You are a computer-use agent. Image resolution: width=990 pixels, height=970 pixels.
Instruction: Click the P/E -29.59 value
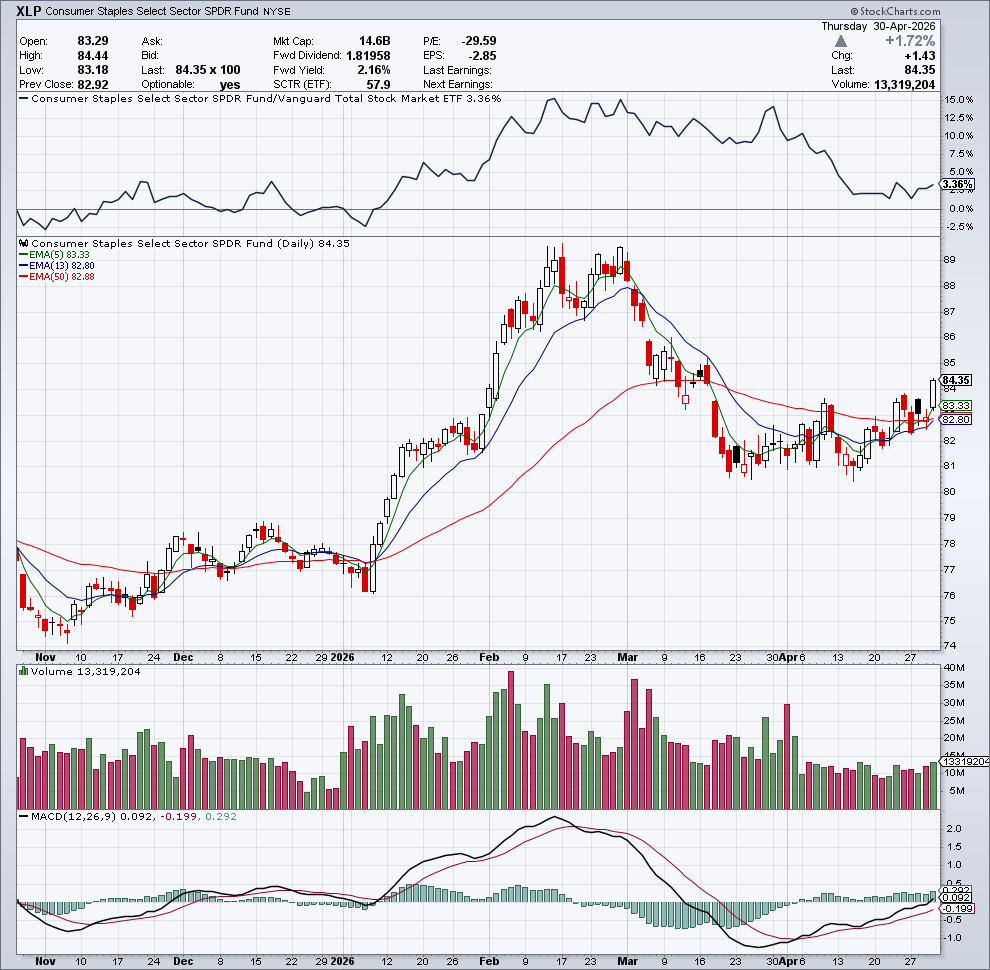pos(479,41)
